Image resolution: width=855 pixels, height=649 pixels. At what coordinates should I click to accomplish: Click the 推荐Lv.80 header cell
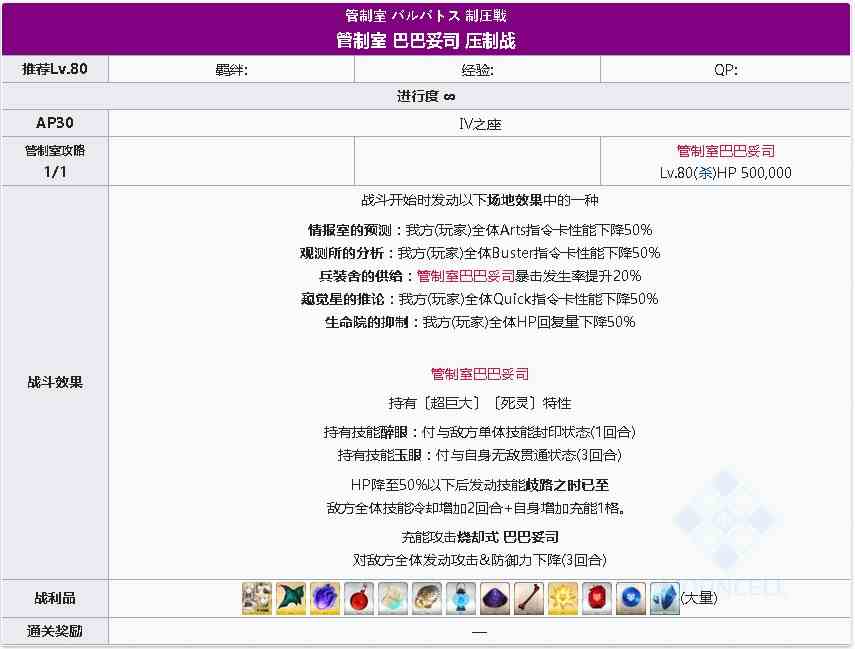55,69
